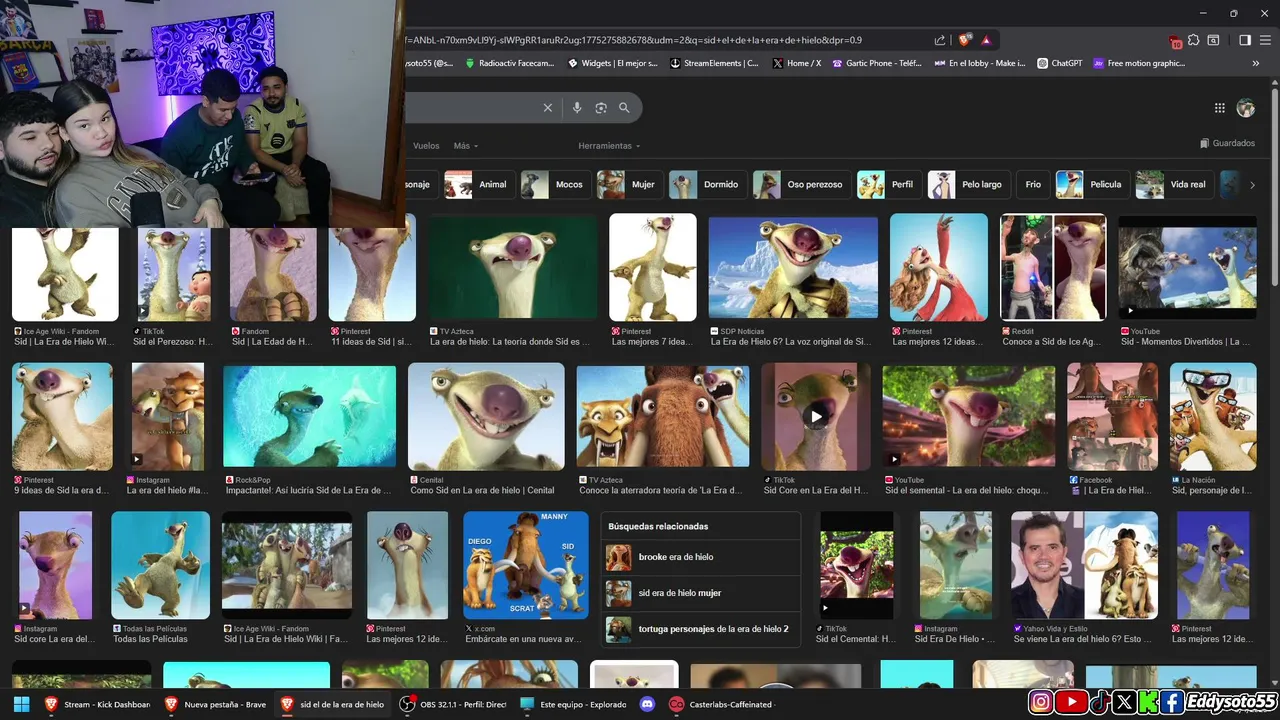This screenshot has height=720, width=1280.
Task: Select the Frio filter chip
Action: (1033, 184)
